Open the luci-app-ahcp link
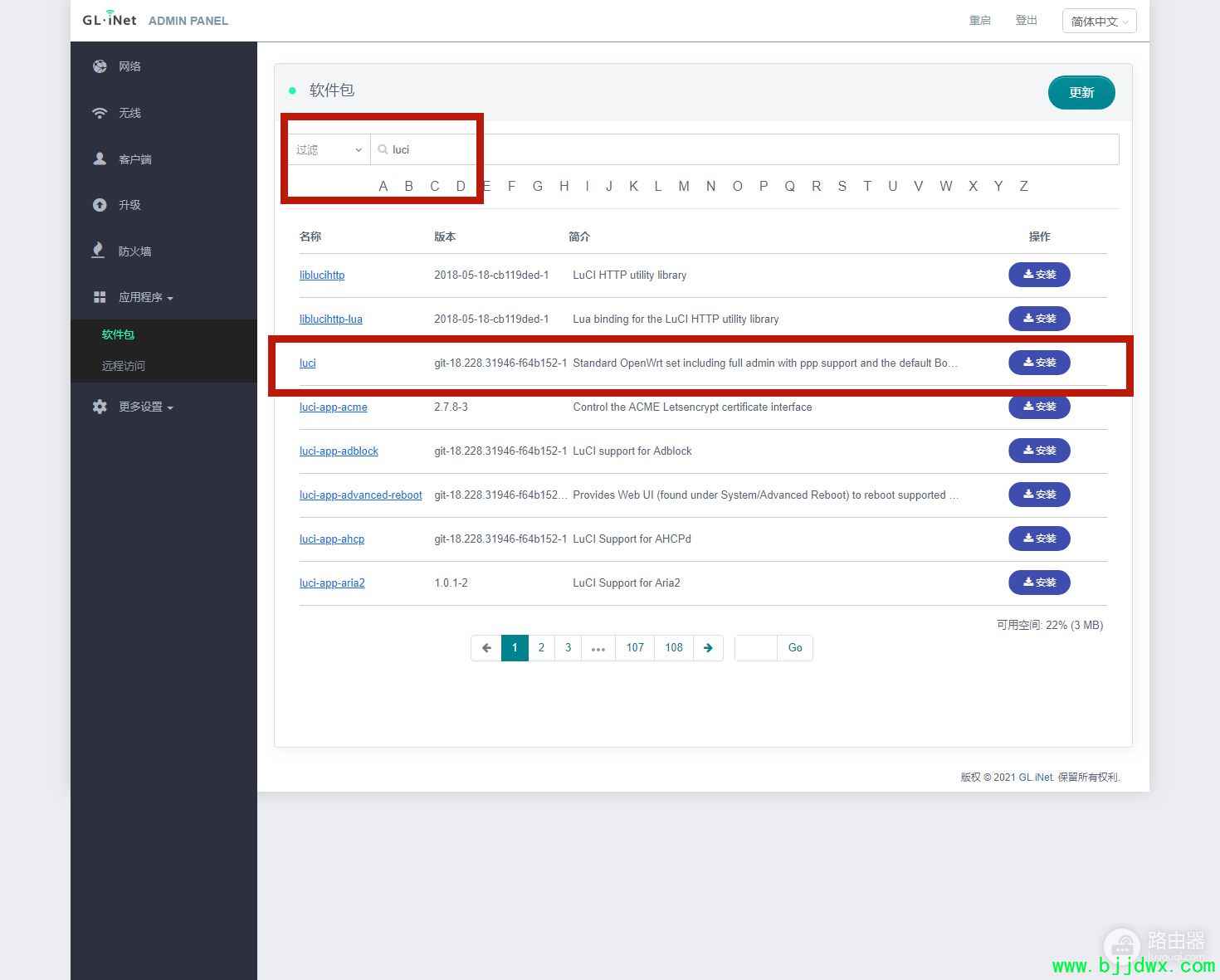Image resolution: width=1220 pixels, height=980 pixels. click(x=332, y=539)
